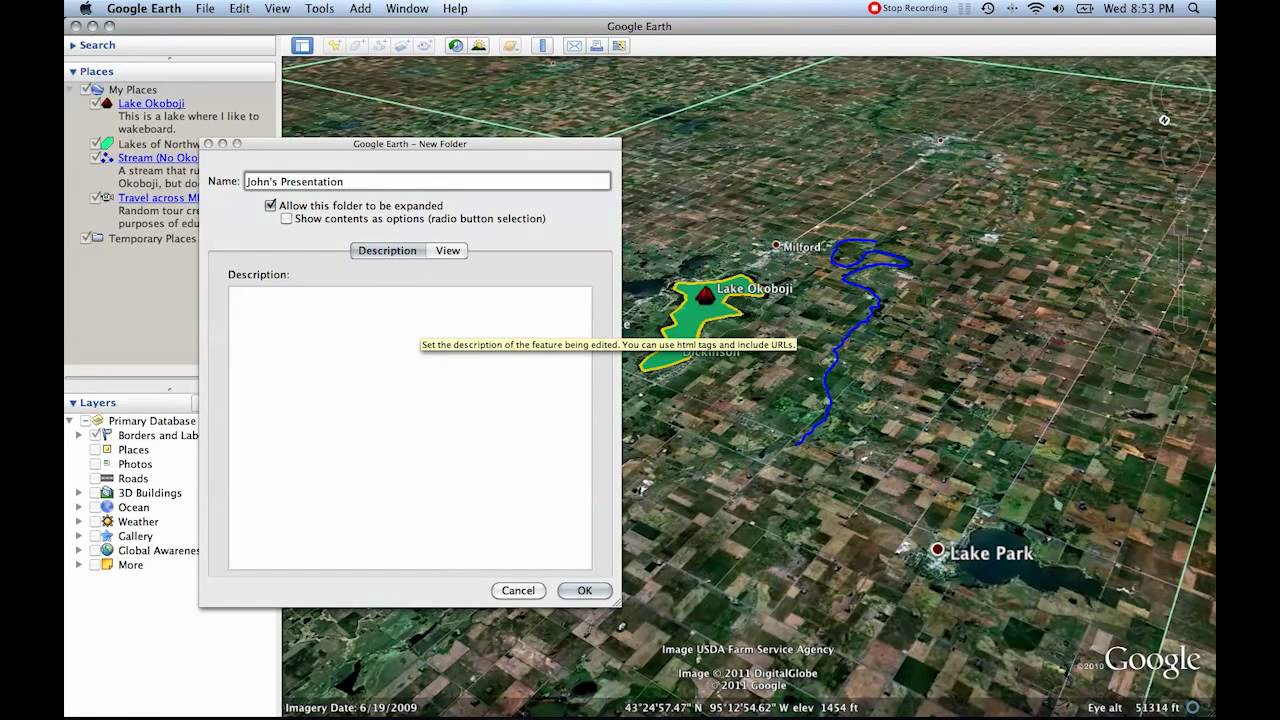The height and width of the screenshot is (720, 1280).
Task: Click the View in Google Maps icon
Action: tap(619, 45)
